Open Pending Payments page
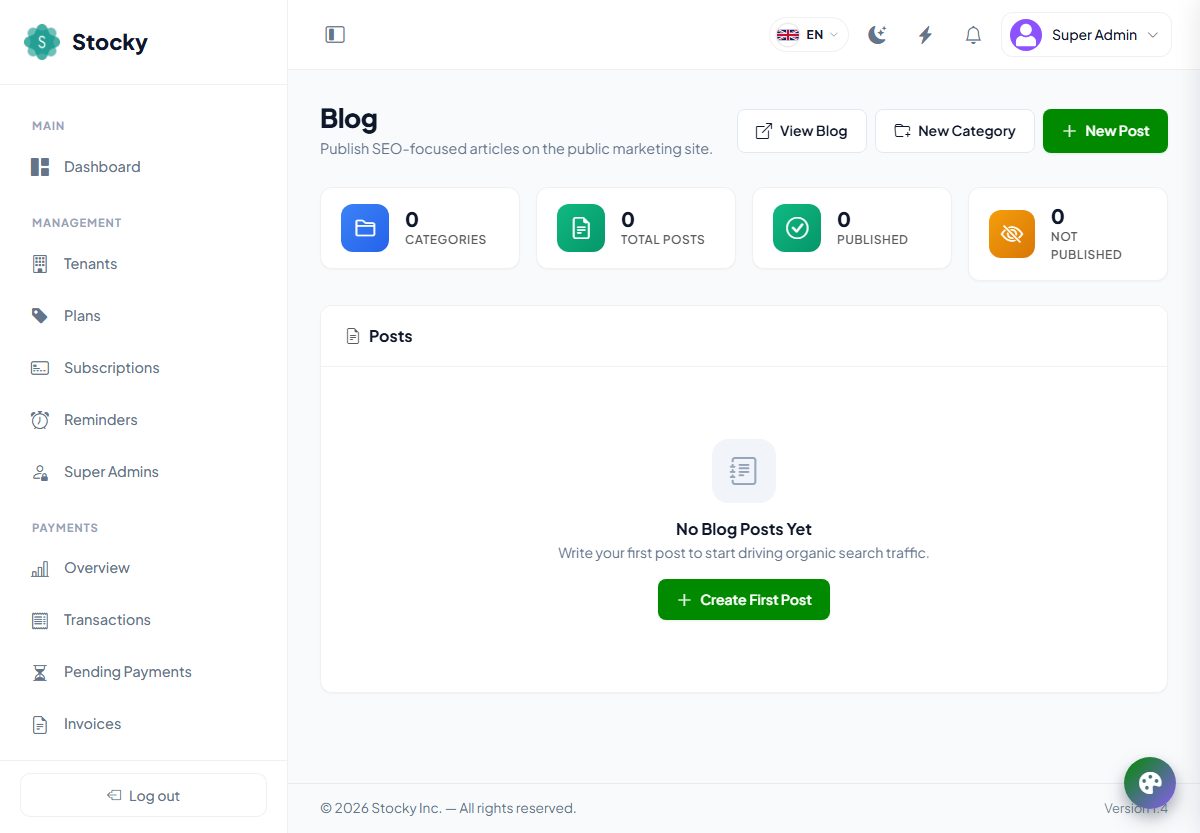The image size is (1200, 833). [x=143, y=672]
